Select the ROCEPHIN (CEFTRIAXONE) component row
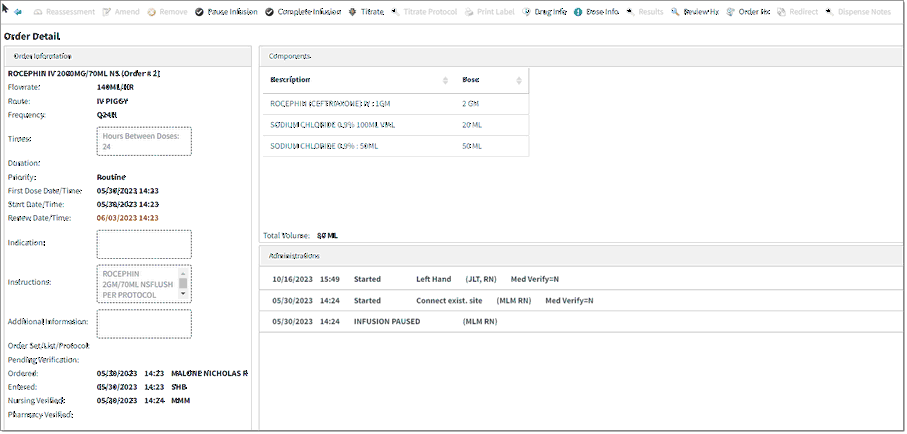The height and width of the screenshot is (434, 907). coord(396,104)
